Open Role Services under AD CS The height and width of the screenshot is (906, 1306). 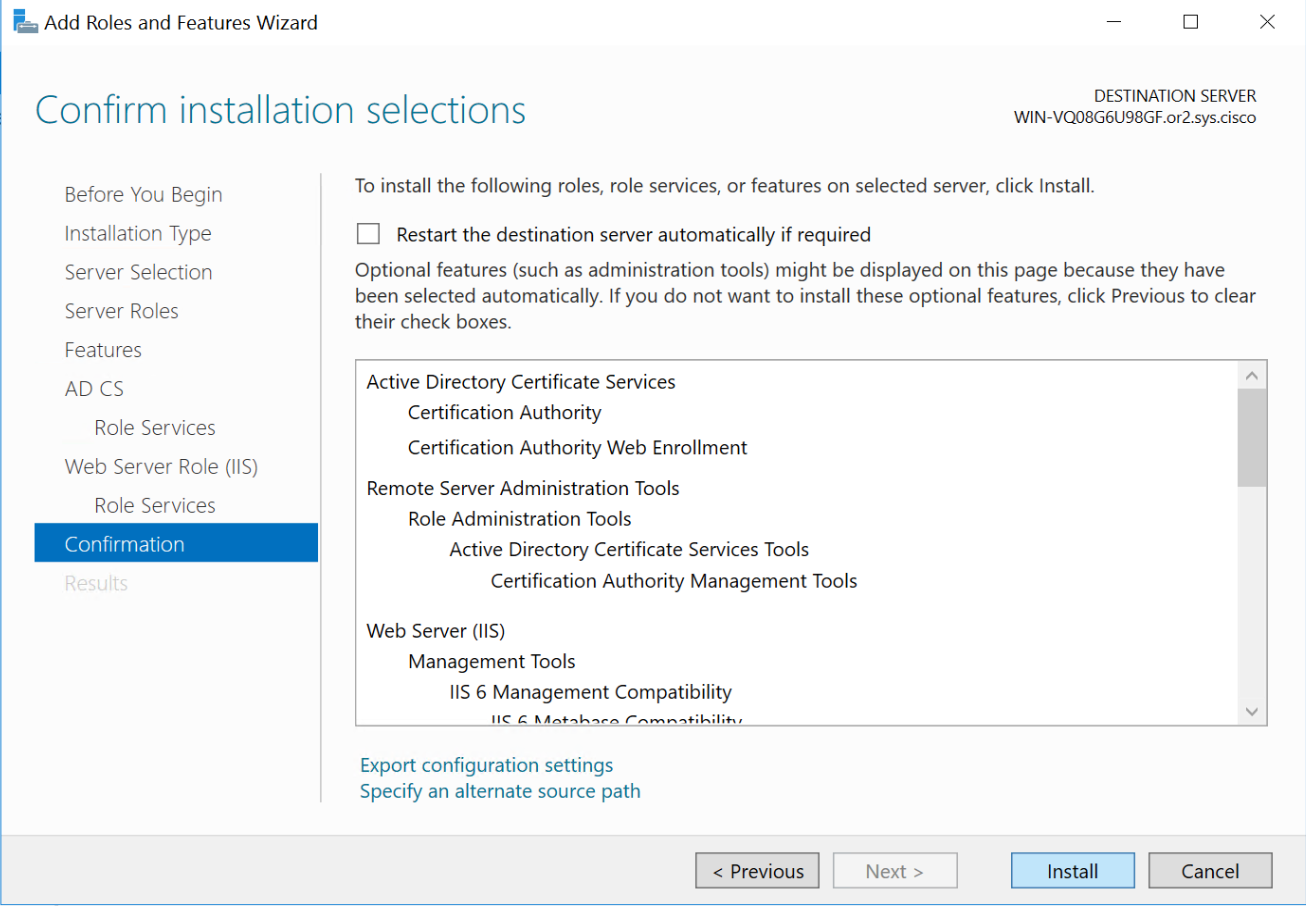[x=155, y=428]
